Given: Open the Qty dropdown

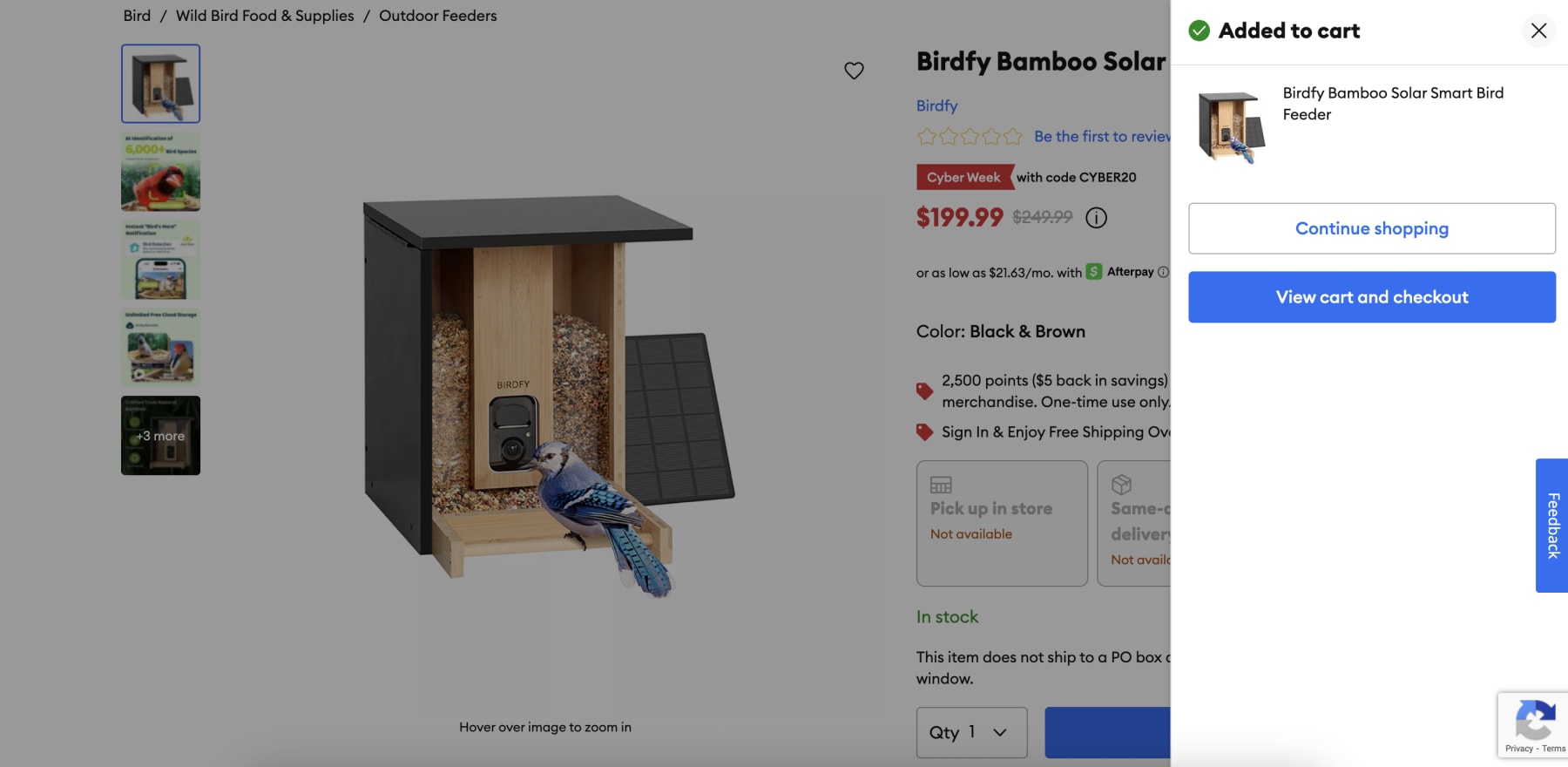Looking at the screenshot, I should coord(971,732).
